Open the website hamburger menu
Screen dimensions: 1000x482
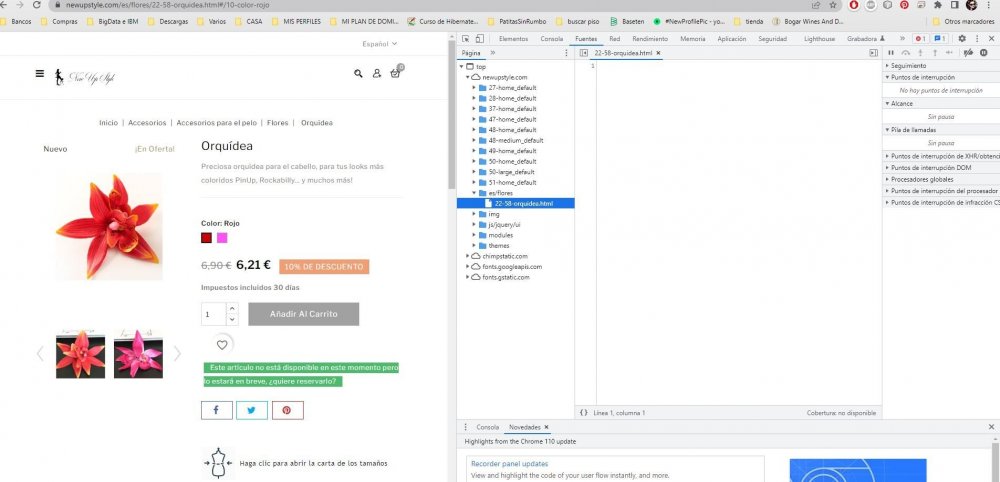[40, 73]
